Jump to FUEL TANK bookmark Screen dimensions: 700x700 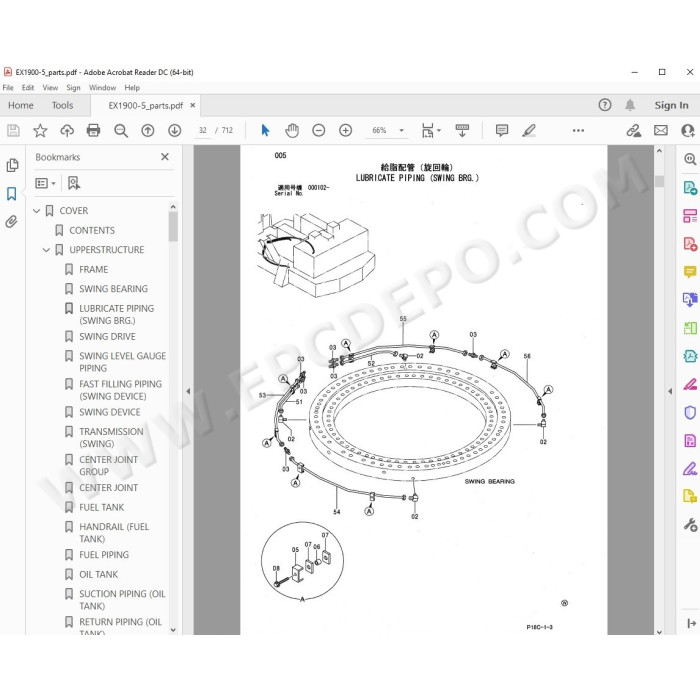(101, 508)
